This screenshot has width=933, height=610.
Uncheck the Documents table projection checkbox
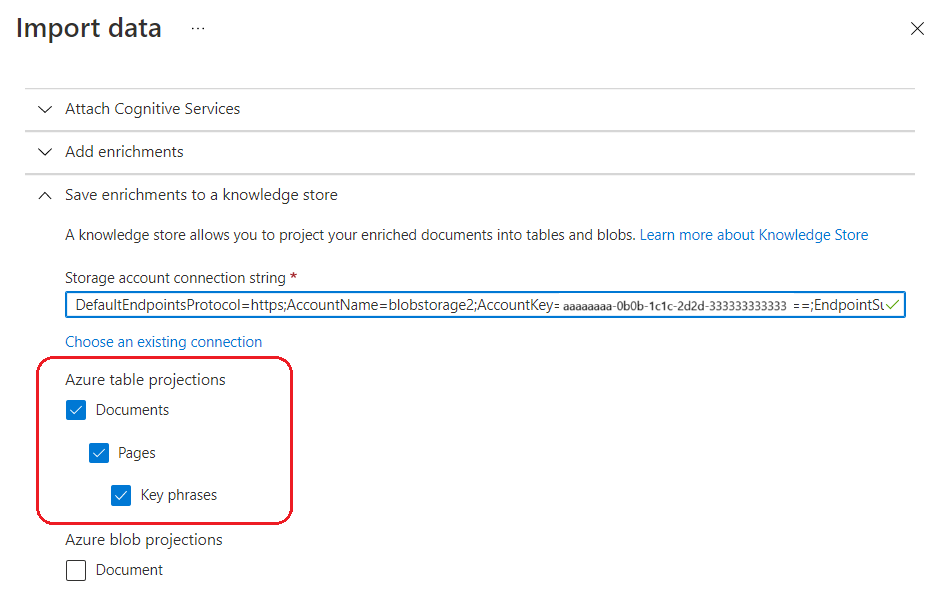point(76,410)
